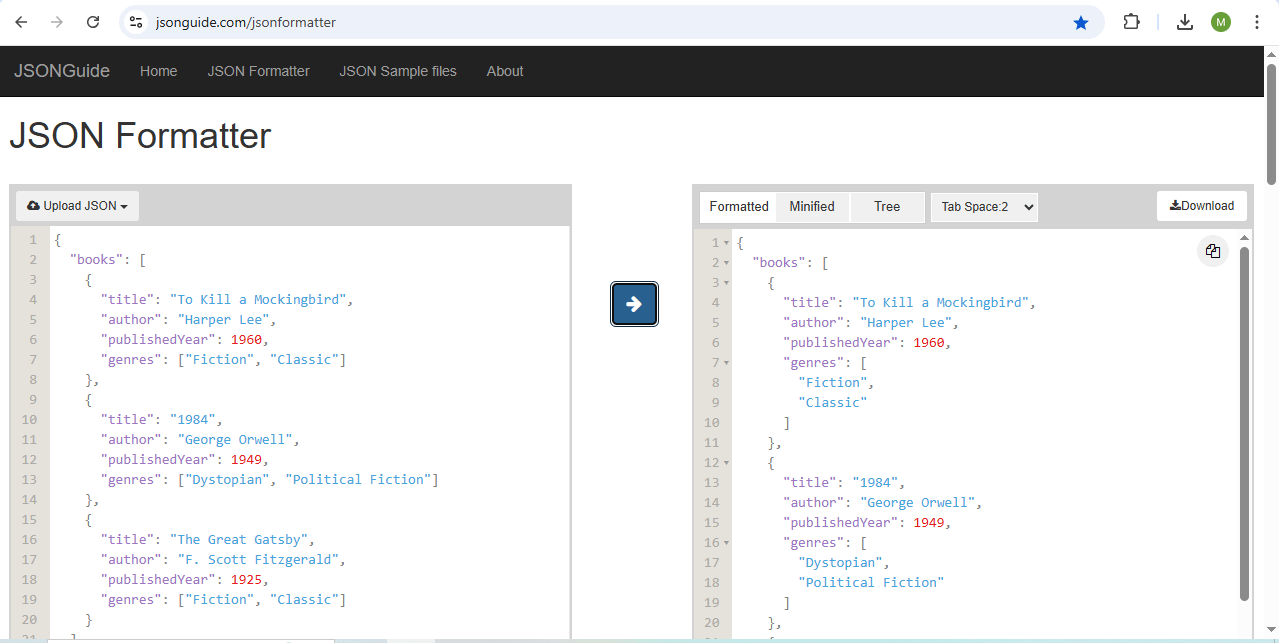The width and height of the screenshot is (1279, 643).
Task: Open the Home nav item
Action: tap(158, 71)
